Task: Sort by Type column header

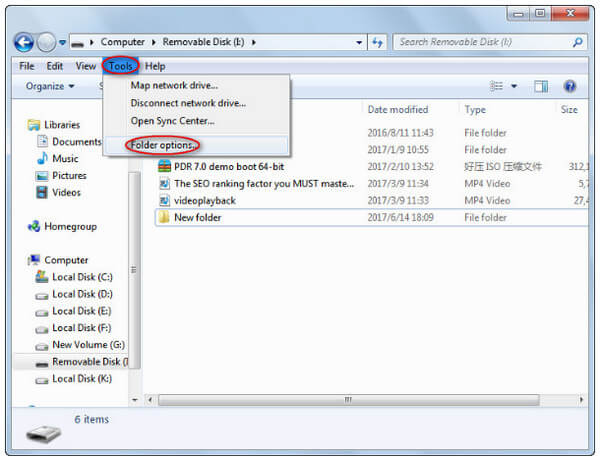Action: click(x=475, y=109)
